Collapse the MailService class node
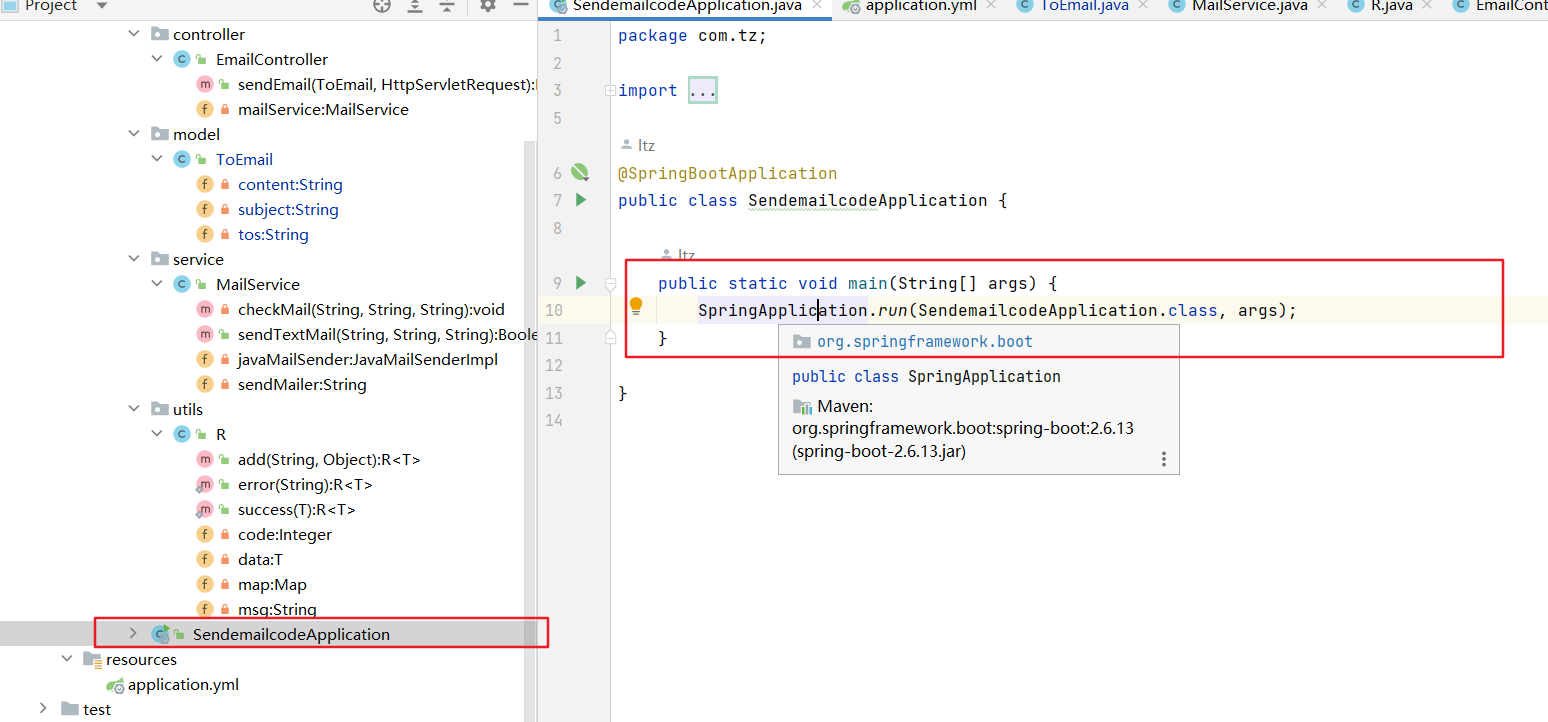1548x722 pixels. coord(157,284)
